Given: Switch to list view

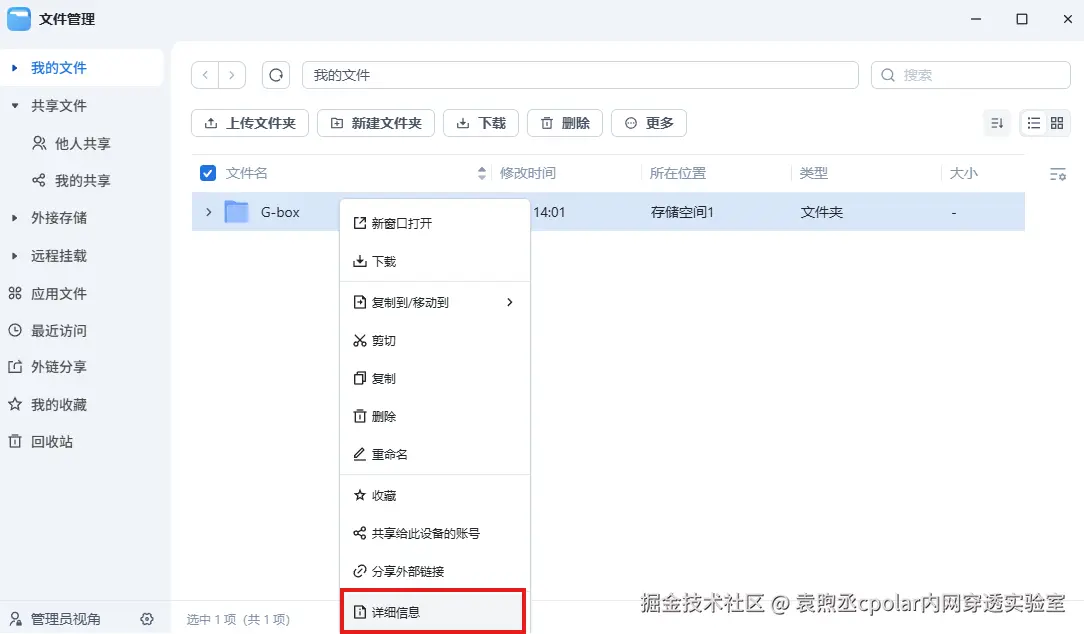Looking at the screenshot, I should [x=1034, y=123].
